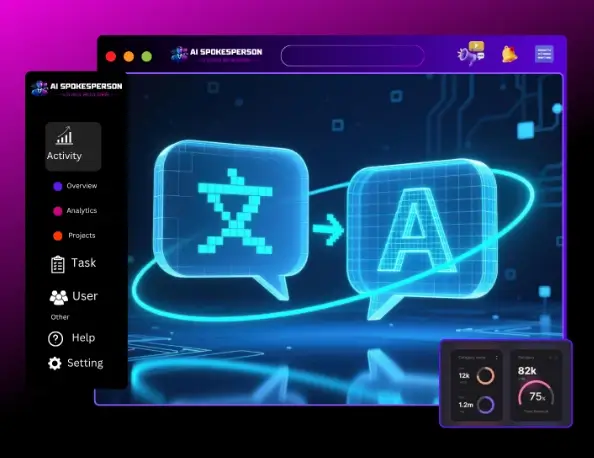594x458 pixels.
Task: Open the Activity bar-chart icon
Action: (x=64, y=136)
